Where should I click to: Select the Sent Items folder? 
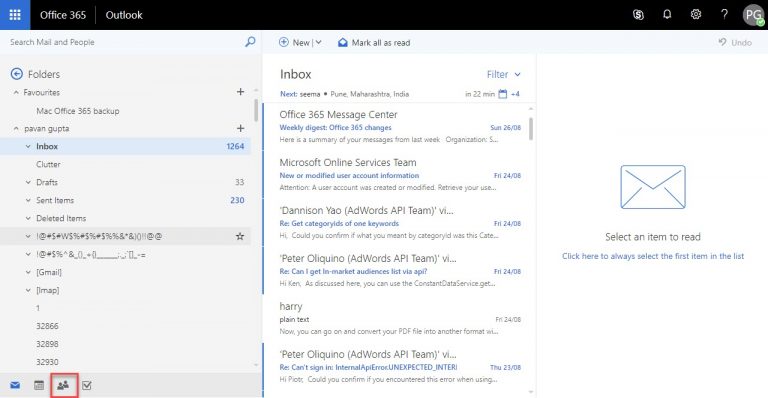tap(55, 200)
